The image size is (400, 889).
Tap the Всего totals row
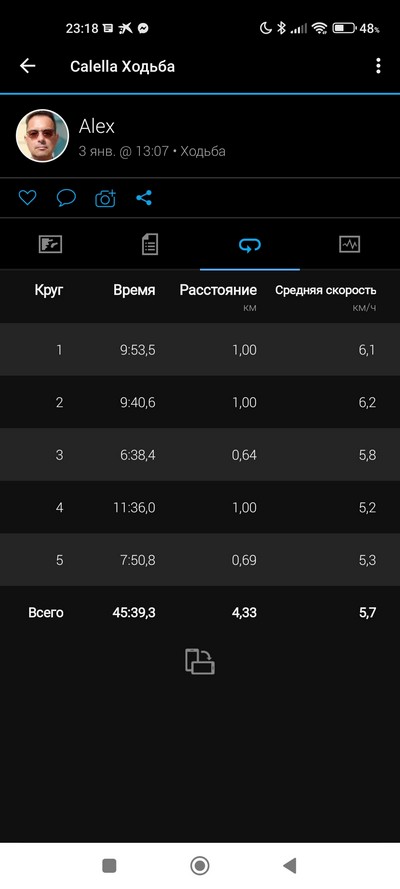200,612
